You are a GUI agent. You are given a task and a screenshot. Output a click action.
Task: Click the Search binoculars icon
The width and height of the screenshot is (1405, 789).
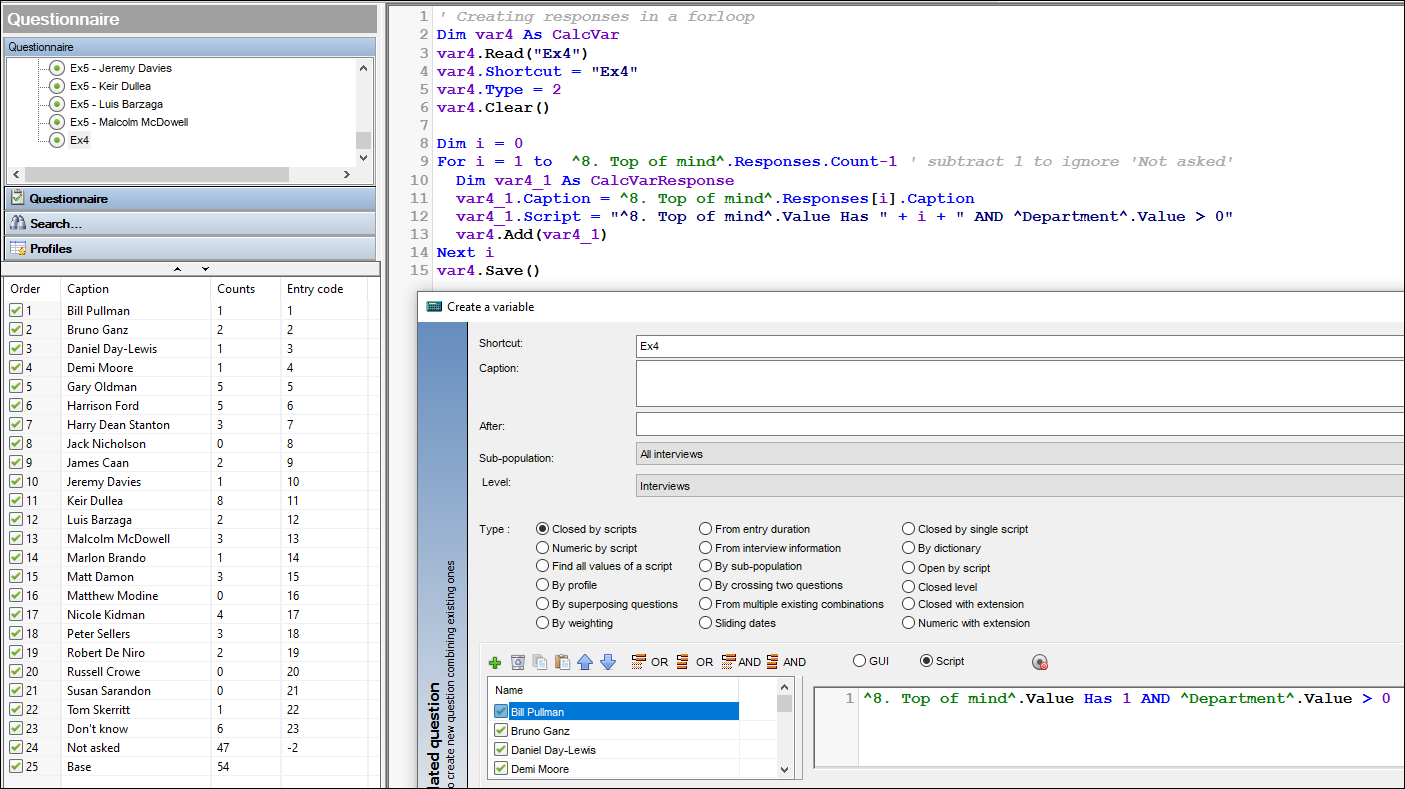[x=17, y=223]
